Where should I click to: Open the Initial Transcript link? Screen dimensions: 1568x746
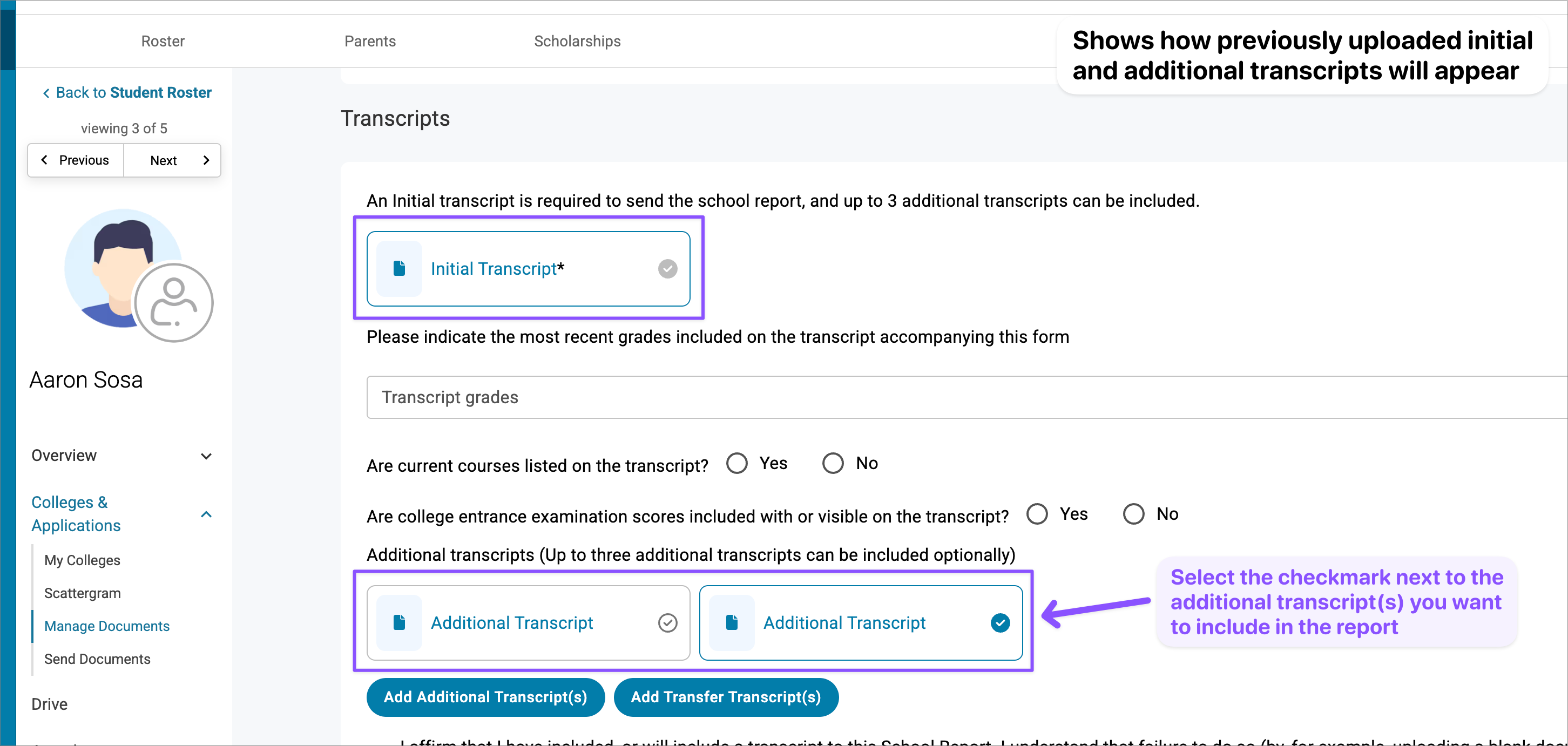(497, 268)
